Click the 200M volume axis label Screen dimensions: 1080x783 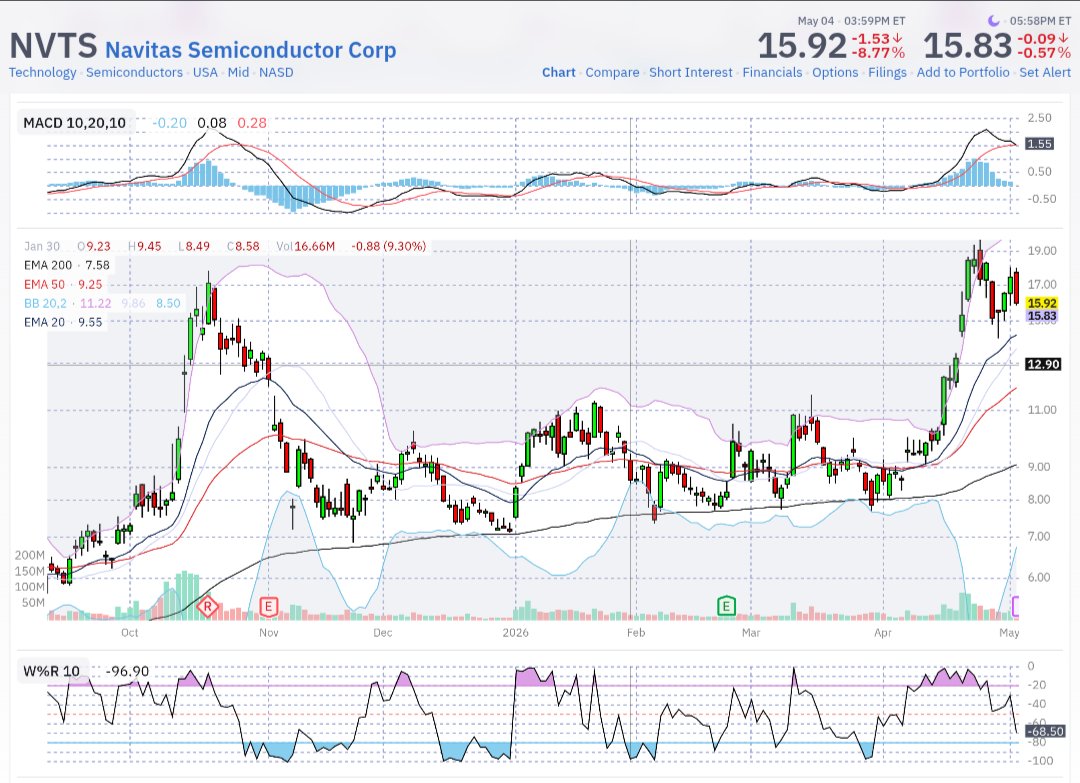coord(30,555)
